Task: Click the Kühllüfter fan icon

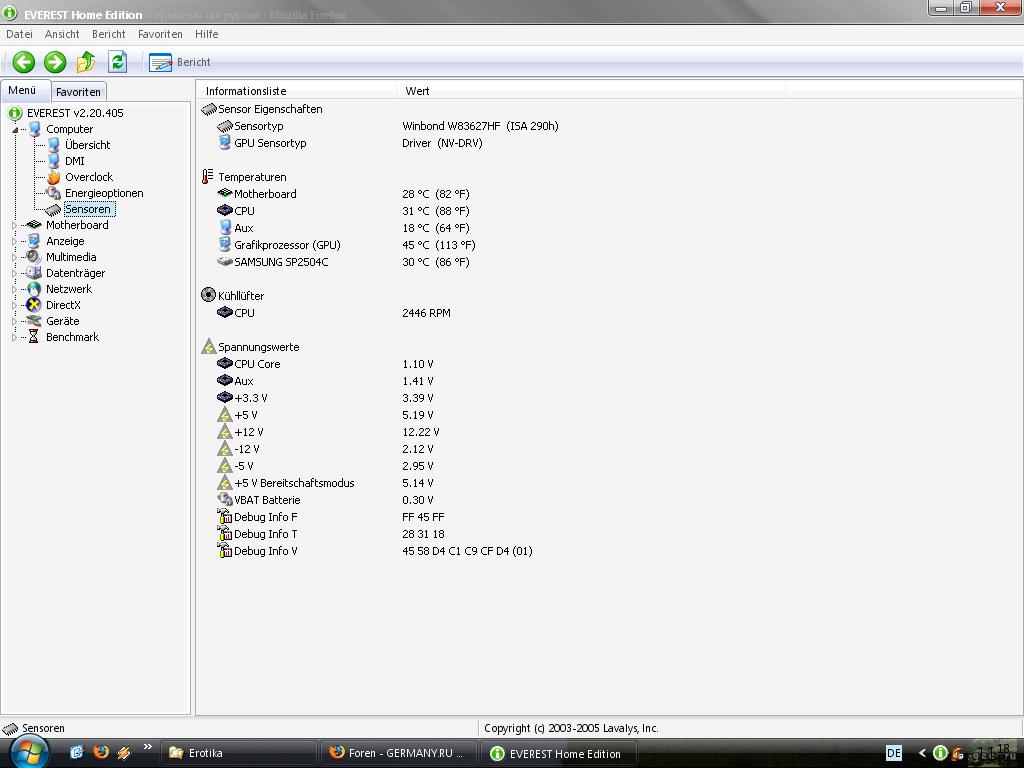Action: (x=208, y=295)
